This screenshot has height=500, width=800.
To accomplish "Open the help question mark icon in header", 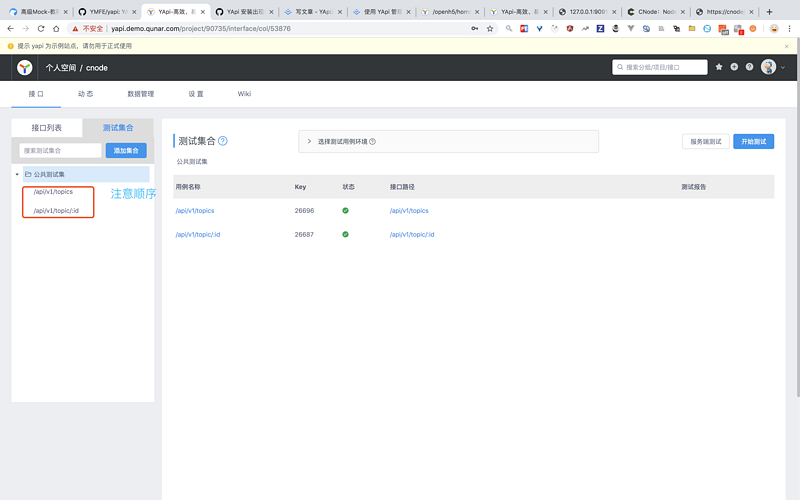I will coord(749,67).
